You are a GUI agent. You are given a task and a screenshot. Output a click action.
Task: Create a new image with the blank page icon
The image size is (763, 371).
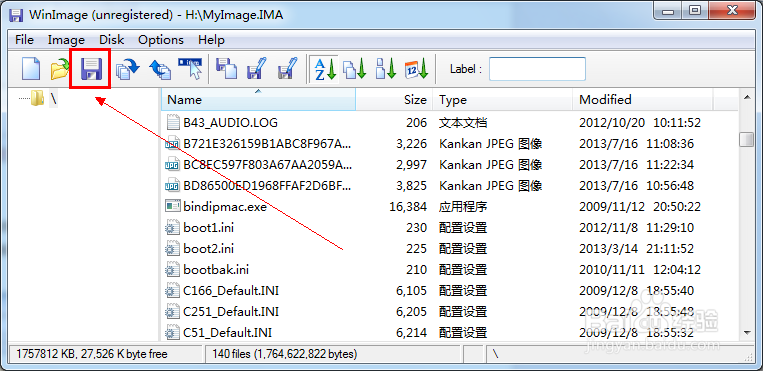31,69
